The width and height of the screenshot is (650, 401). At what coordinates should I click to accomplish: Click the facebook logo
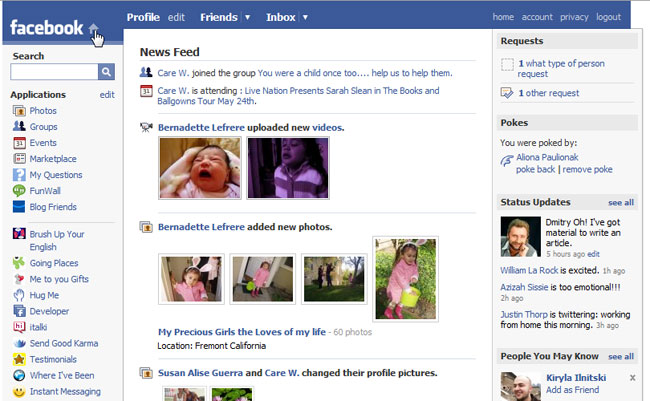pos(46,28)
